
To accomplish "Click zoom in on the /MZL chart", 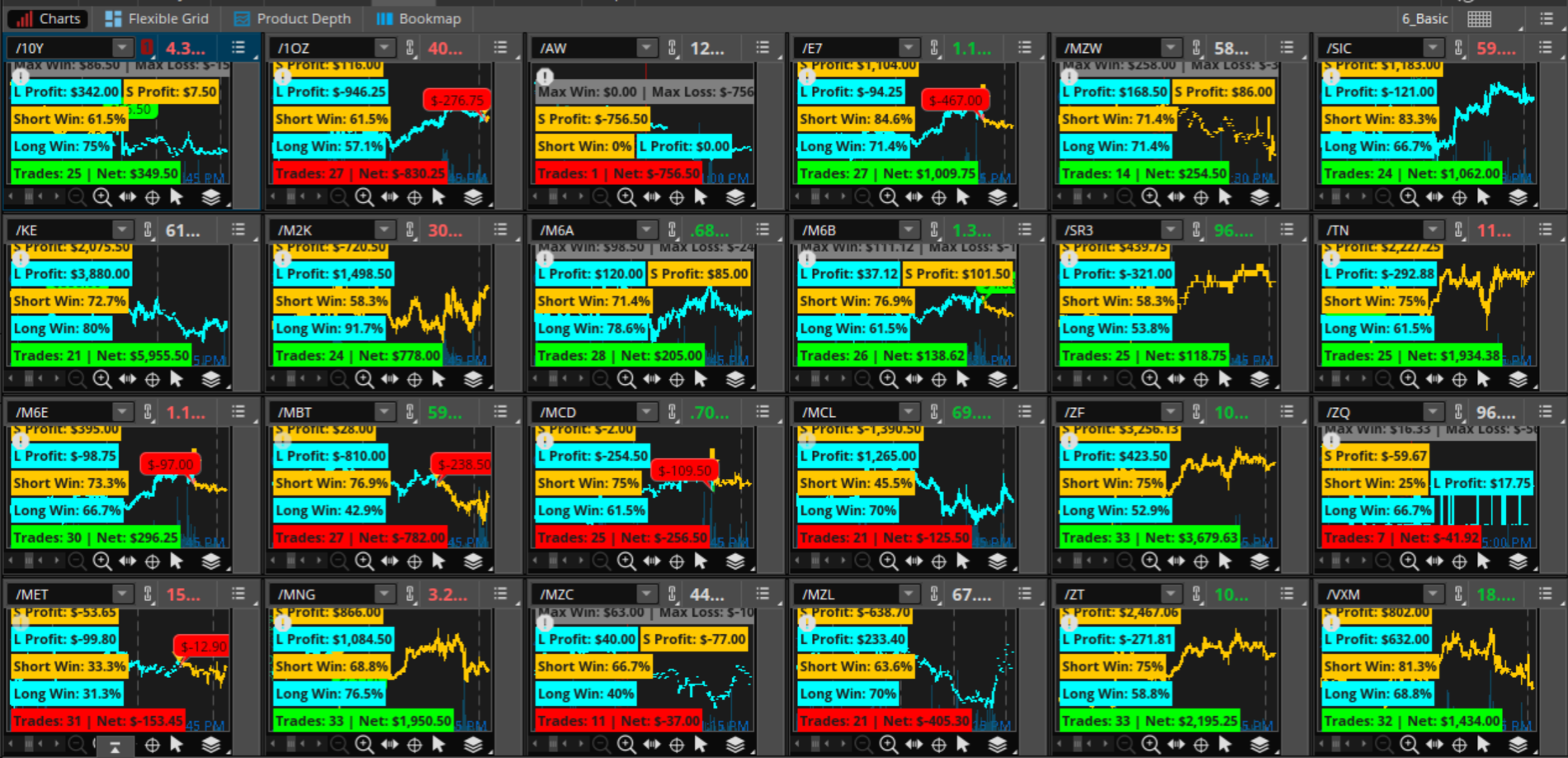I will pyautogui.click(x=888, y=744).
